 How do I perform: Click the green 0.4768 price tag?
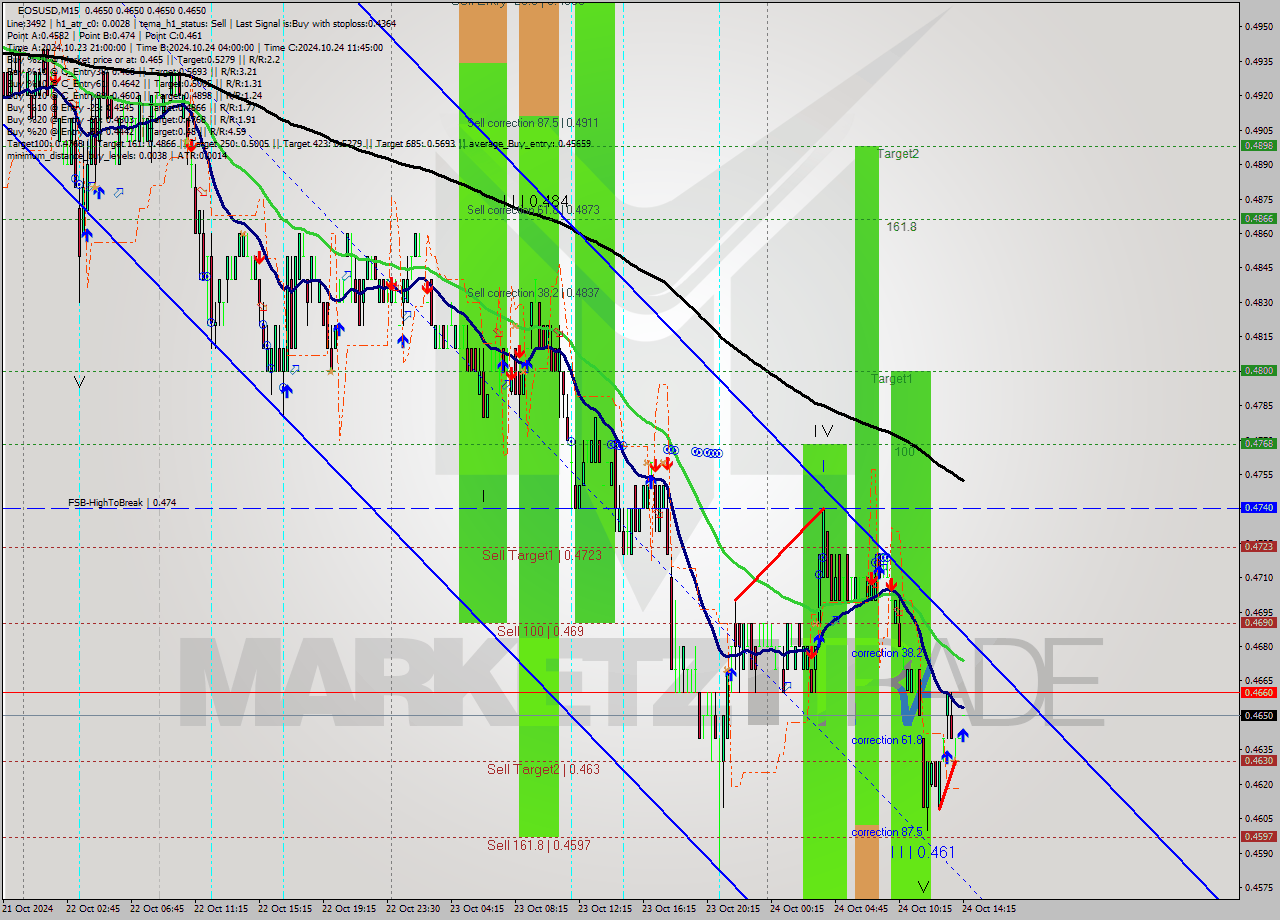click(x=1258, y=443)
